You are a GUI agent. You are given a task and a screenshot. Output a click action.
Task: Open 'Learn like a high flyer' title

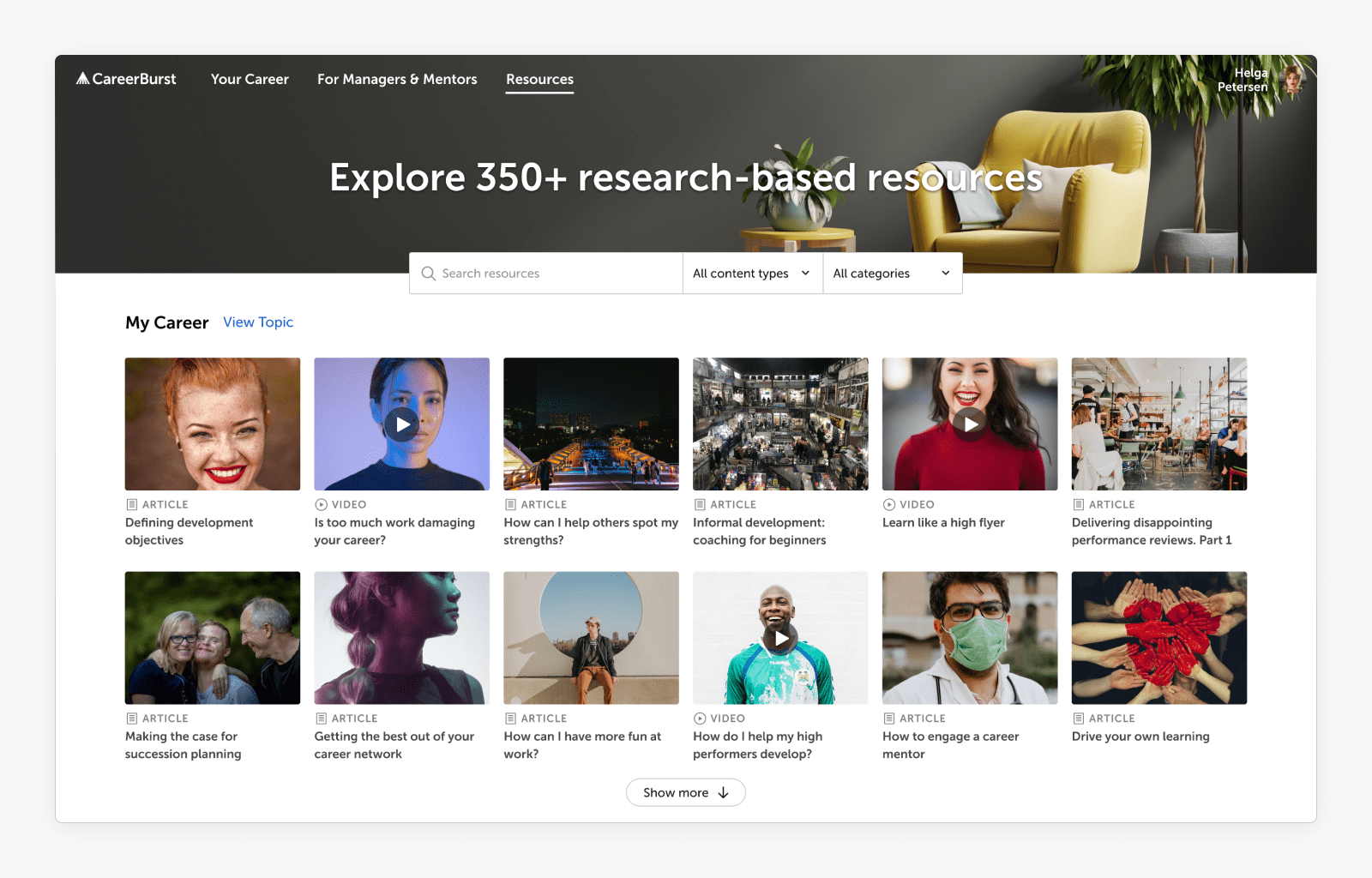click(943, 523)
